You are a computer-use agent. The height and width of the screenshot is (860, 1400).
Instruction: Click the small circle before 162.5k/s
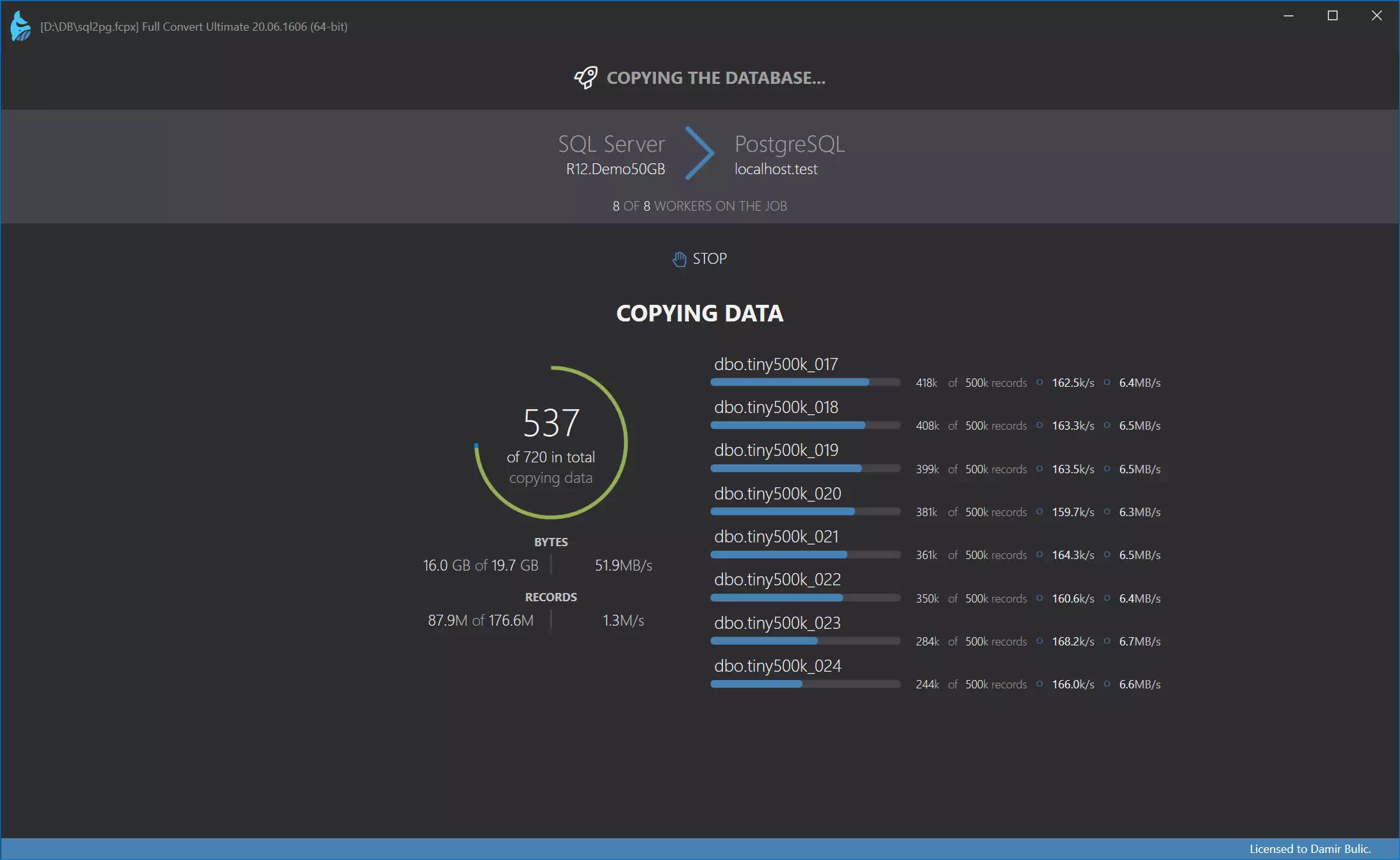click(1039, 382)
